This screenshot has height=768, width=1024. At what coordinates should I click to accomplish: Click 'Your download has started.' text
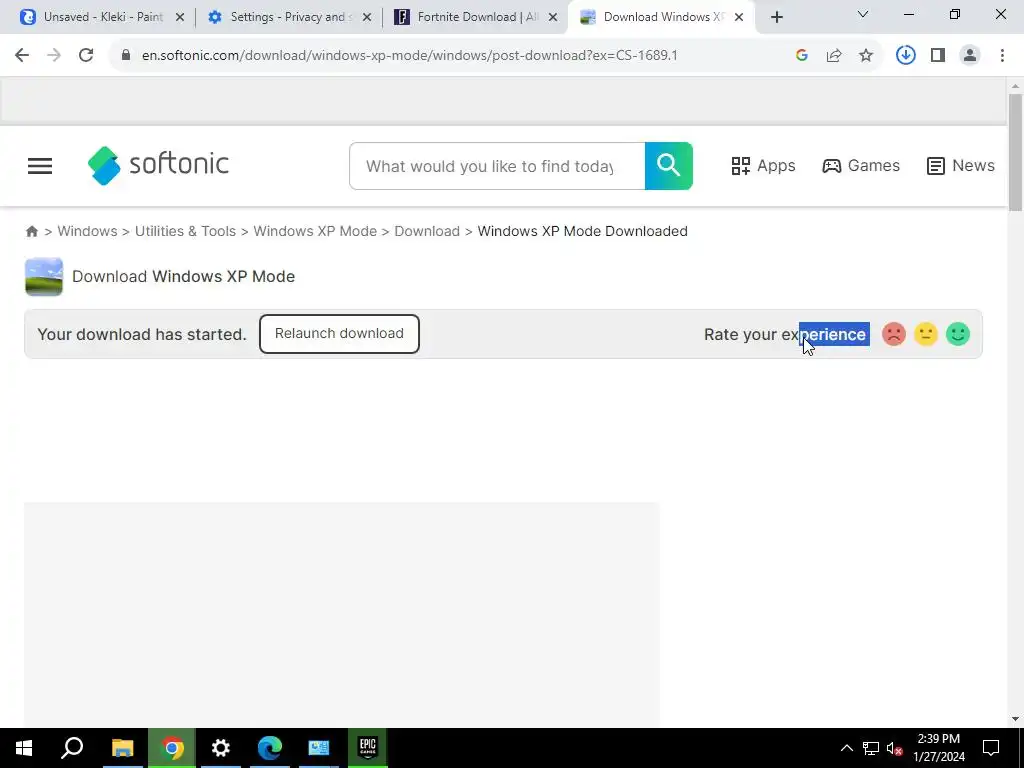point(142,334)
